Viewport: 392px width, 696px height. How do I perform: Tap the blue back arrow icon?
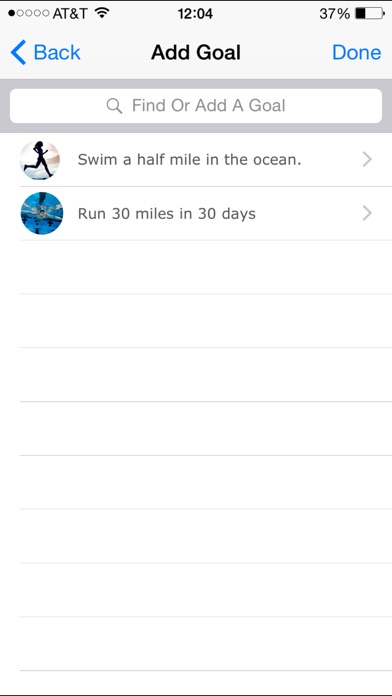click(x=18, y=52)
